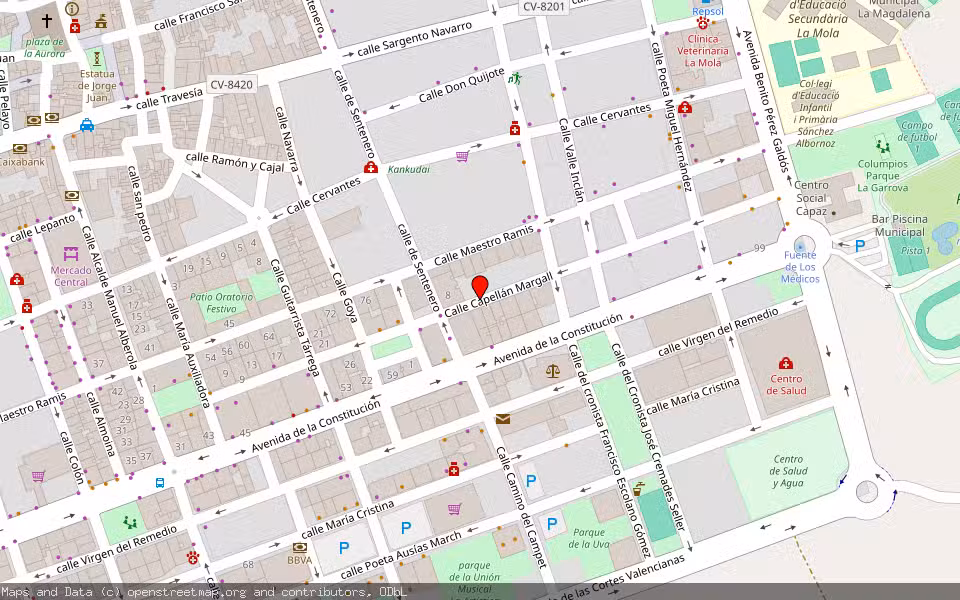Viewport: 960px width, 600px height.
Task: Click the calle Poeta Miguel Hernández label
Action: [x=672, y=116]
